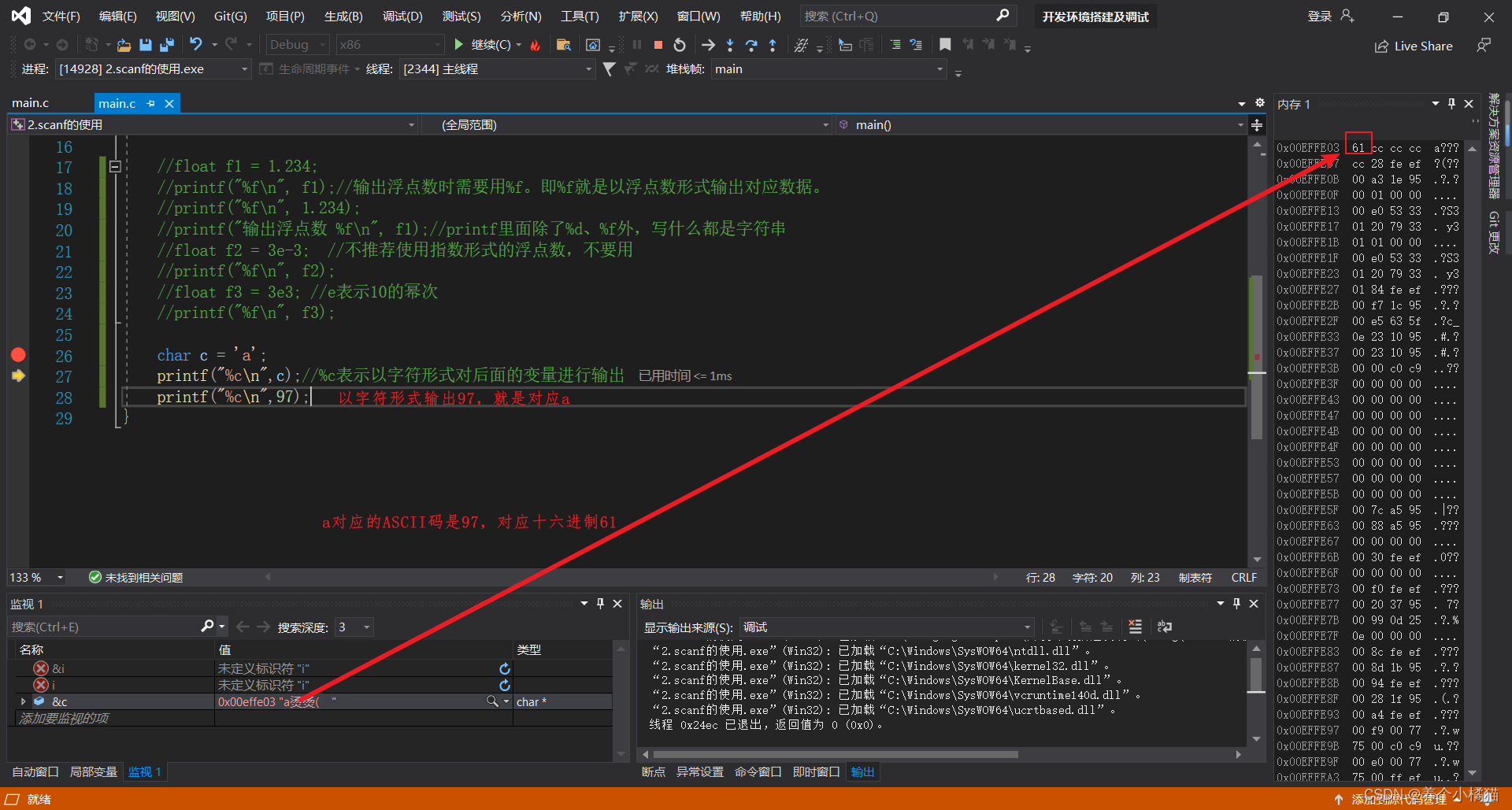The image size is (1512, 810).
Task: Pin the Watch 1 panel
Action: tap(600, 604)
